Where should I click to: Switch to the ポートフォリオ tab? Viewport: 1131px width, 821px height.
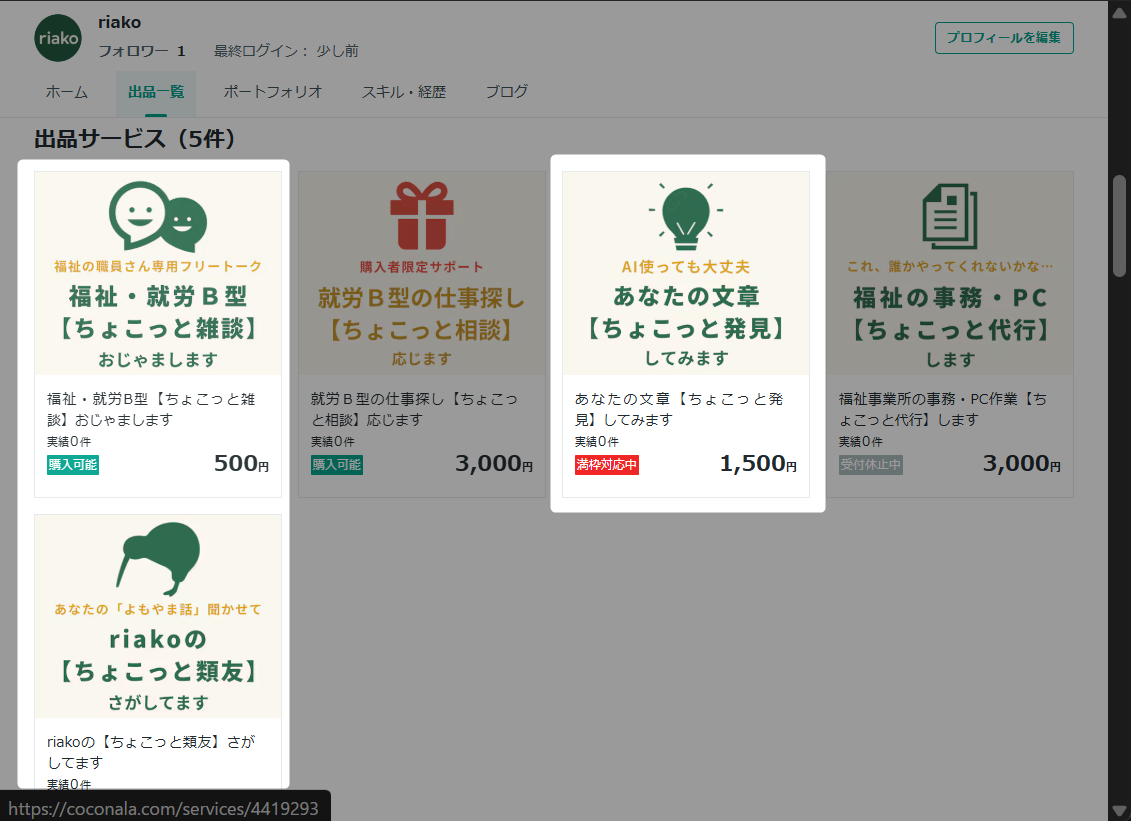click(x=273, y=92)
